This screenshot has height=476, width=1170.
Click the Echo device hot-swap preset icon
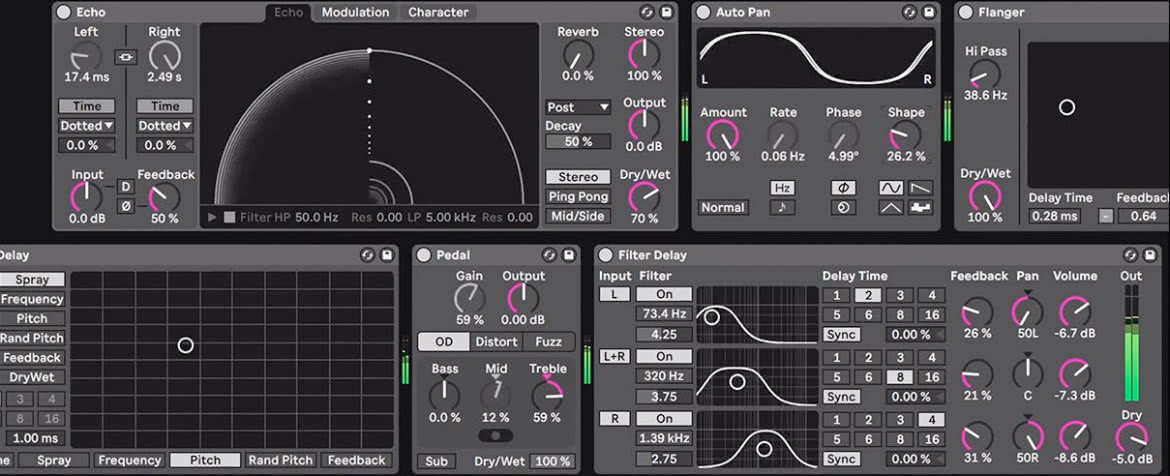pos(647,12)
